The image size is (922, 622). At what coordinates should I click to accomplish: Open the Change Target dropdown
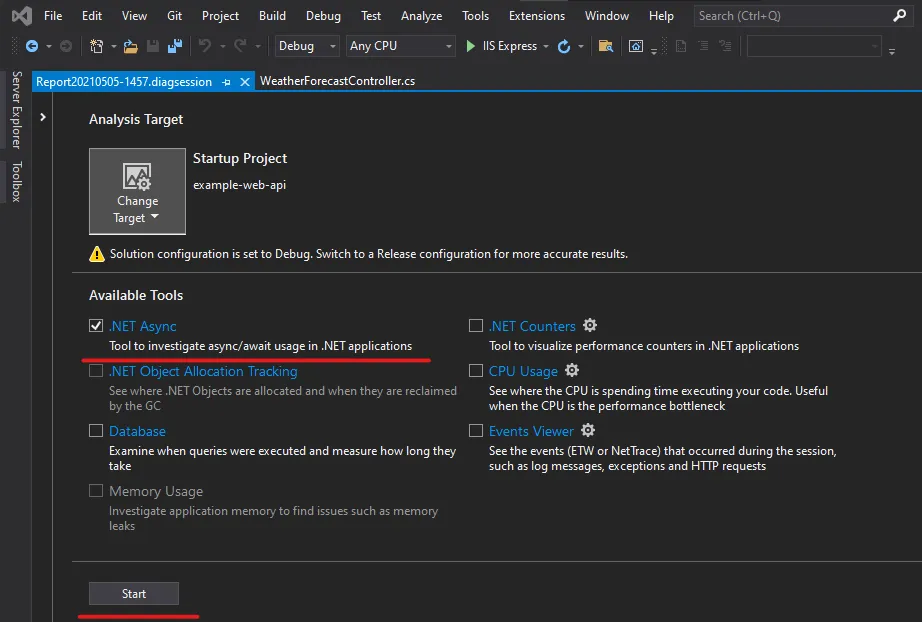[137, 191]
